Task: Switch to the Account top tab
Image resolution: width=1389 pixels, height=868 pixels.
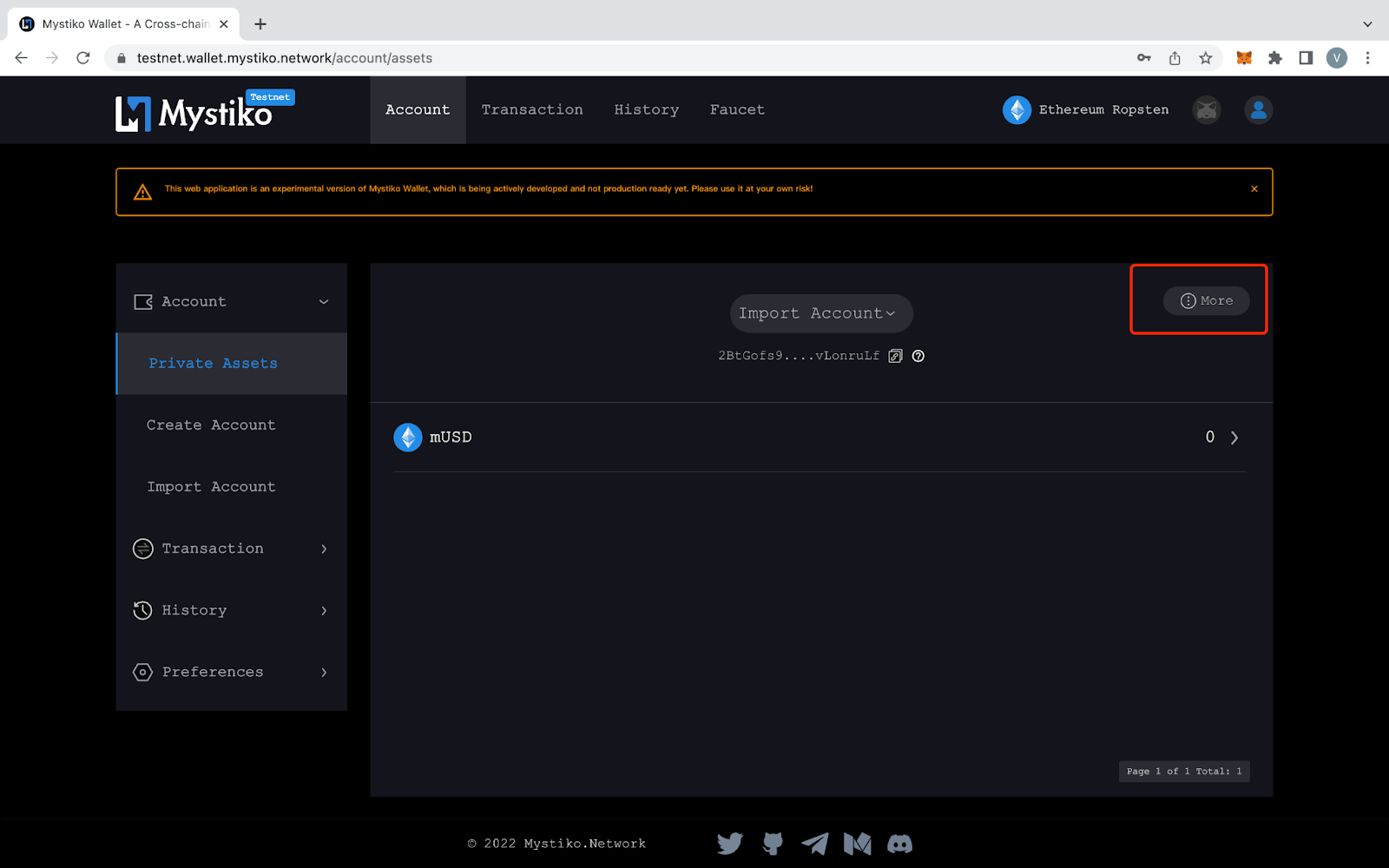Action: pos(418,110)
